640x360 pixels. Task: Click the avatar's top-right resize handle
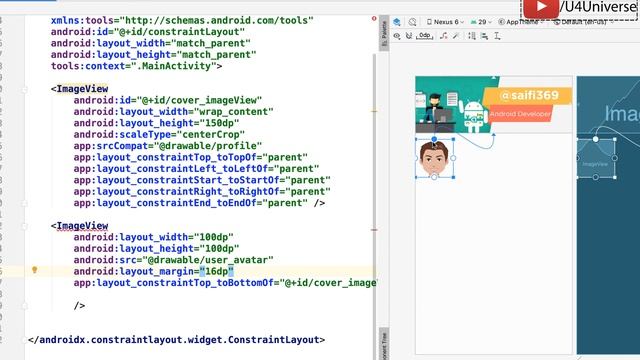[x=453, y=140]
